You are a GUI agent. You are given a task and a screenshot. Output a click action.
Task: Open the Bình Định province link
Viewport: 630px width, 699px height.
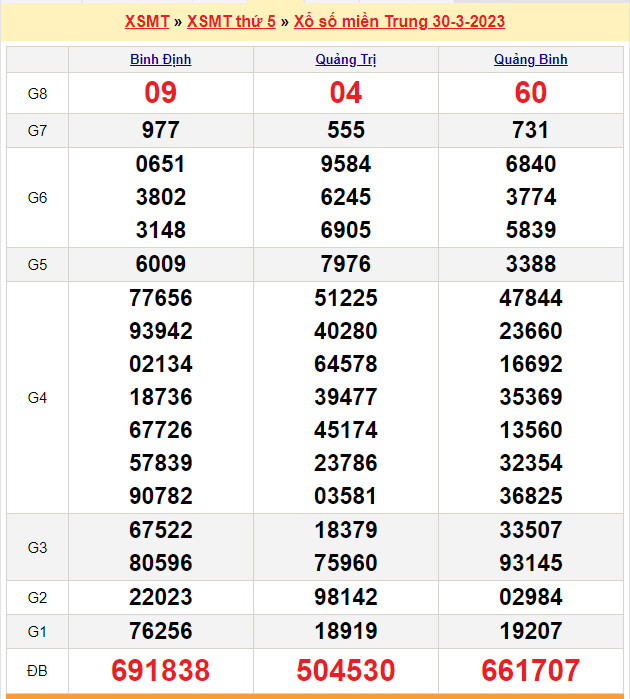coord(160,59)
